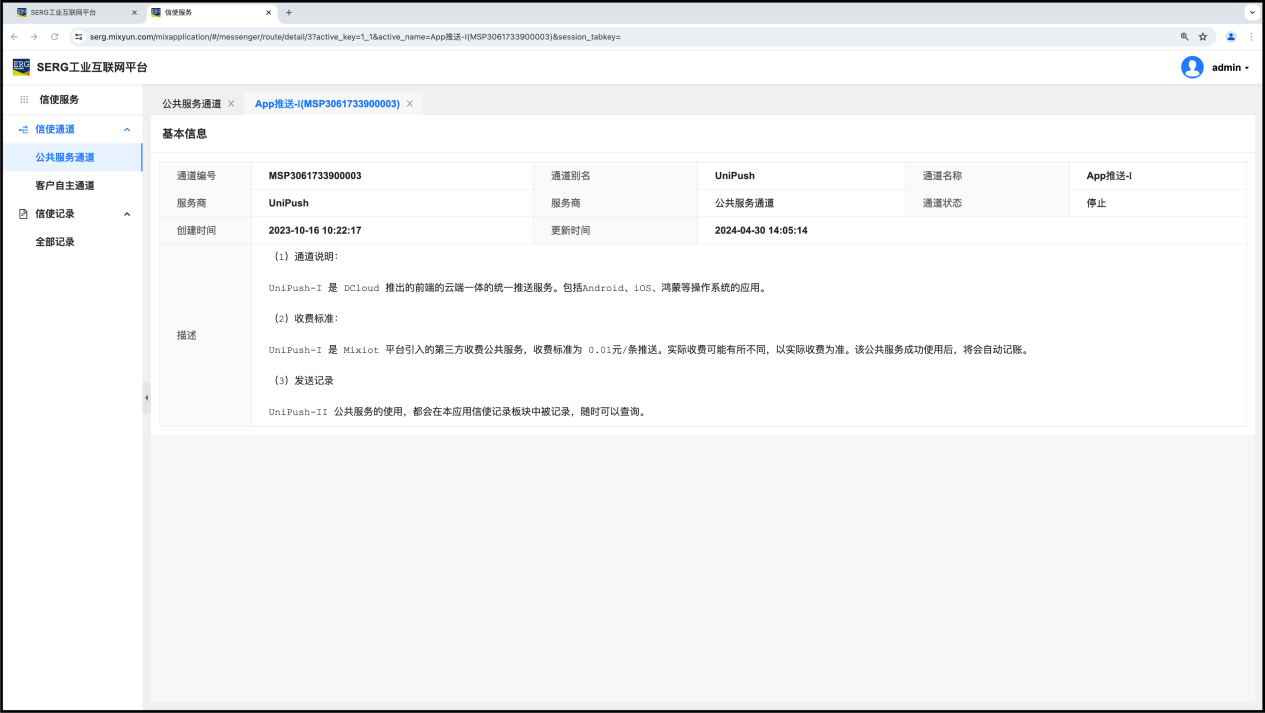Click the browser reload page icon
The width and height of the screenshot is (1265, 713).
coord(54,36)
